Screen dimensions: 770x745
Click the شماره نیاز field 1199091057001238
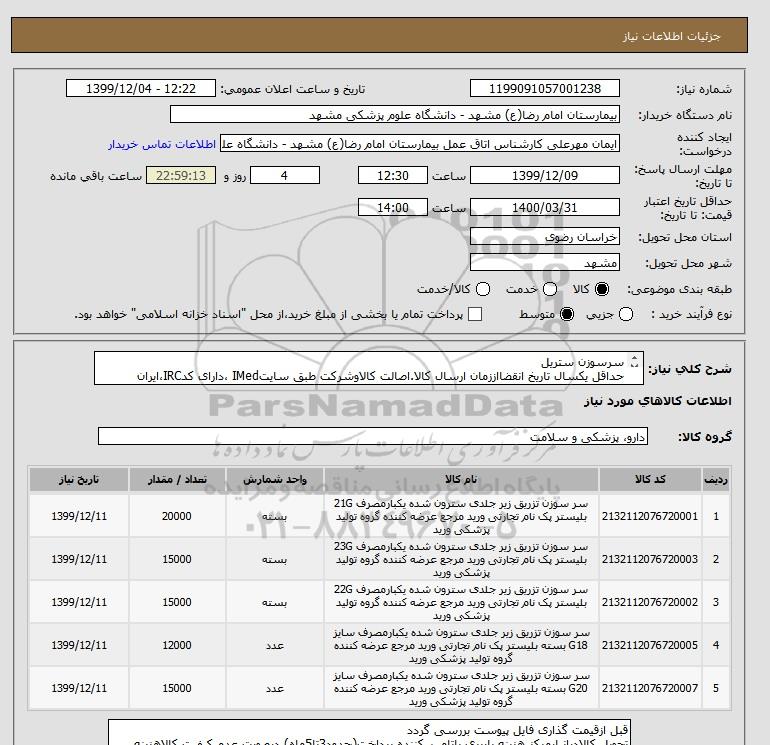pos(545,88)
